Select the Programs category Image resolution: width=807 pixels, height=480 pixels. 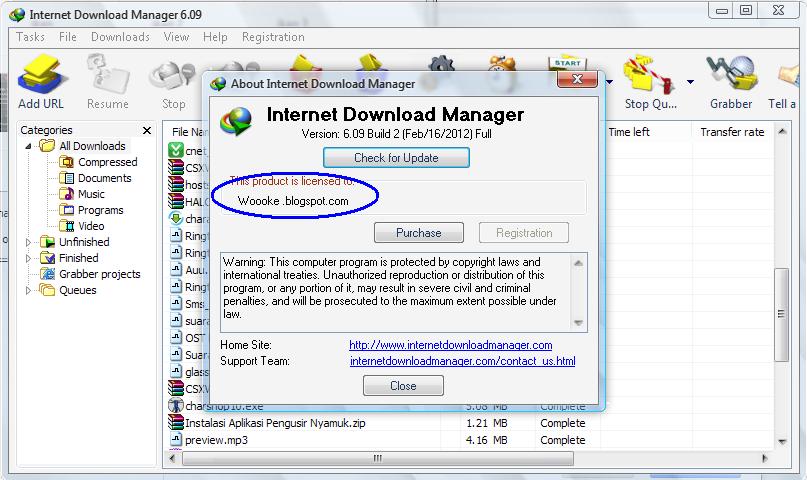tap(100, 210)
